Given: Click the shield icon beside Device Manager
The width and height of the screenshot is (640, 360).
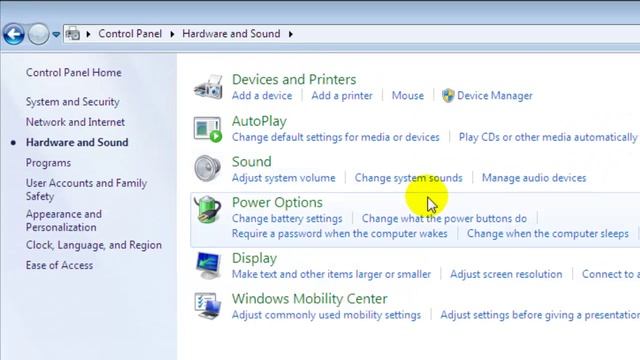Looking at the screenshot, I should [448, 96].
